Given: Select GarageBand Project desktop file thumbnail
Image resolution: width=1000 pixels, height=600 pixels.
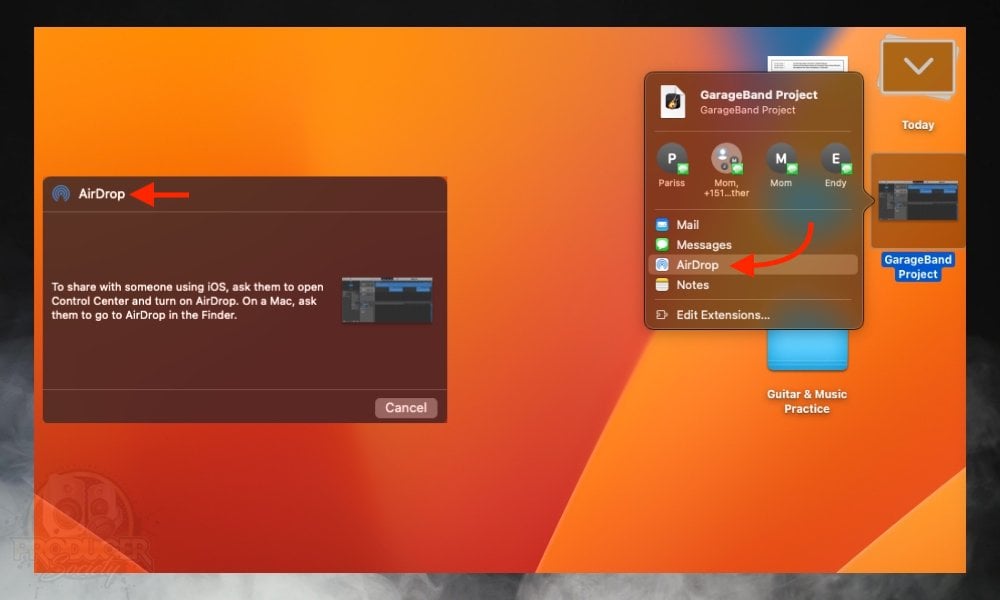Looking at the screenshot, I should coord(918,201).
